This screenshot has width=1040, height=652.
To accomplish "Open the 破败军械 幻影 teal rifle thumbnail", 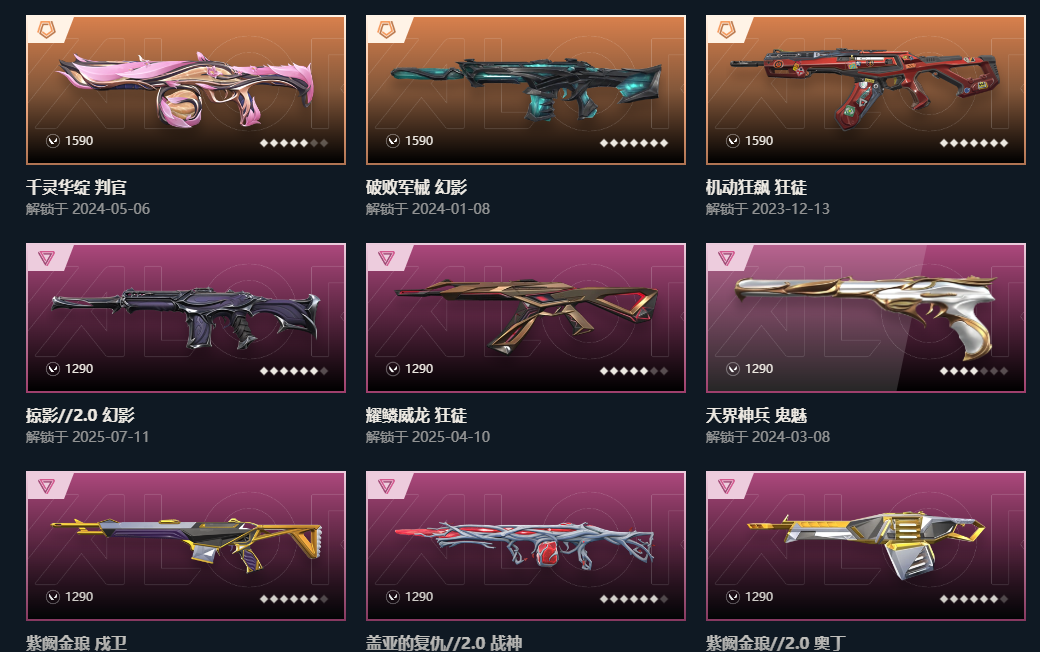I will [x=526, y=90].
